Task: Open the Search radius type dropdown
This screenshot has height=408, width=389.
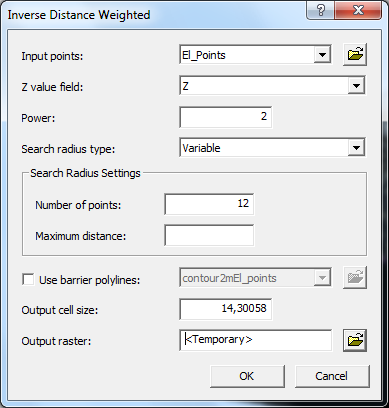Action: click(356, 147)
